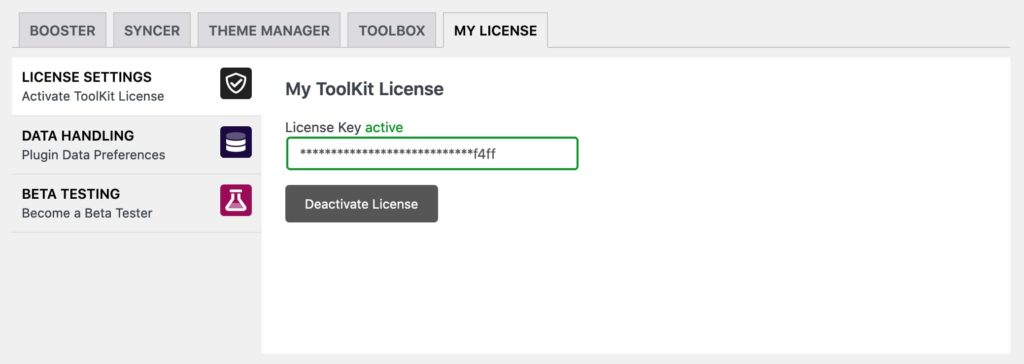Click the MY LICENSE tab
Image resolution: width=1024 pixels, height=364 pixels.
point(496,30)
